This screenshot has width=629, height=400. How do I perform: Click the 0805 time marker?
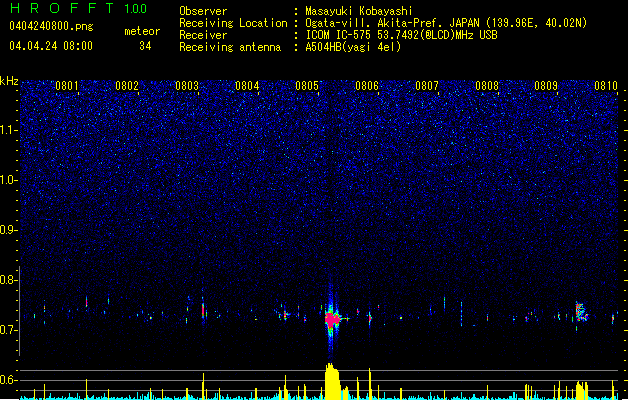(x=307, y=86)
